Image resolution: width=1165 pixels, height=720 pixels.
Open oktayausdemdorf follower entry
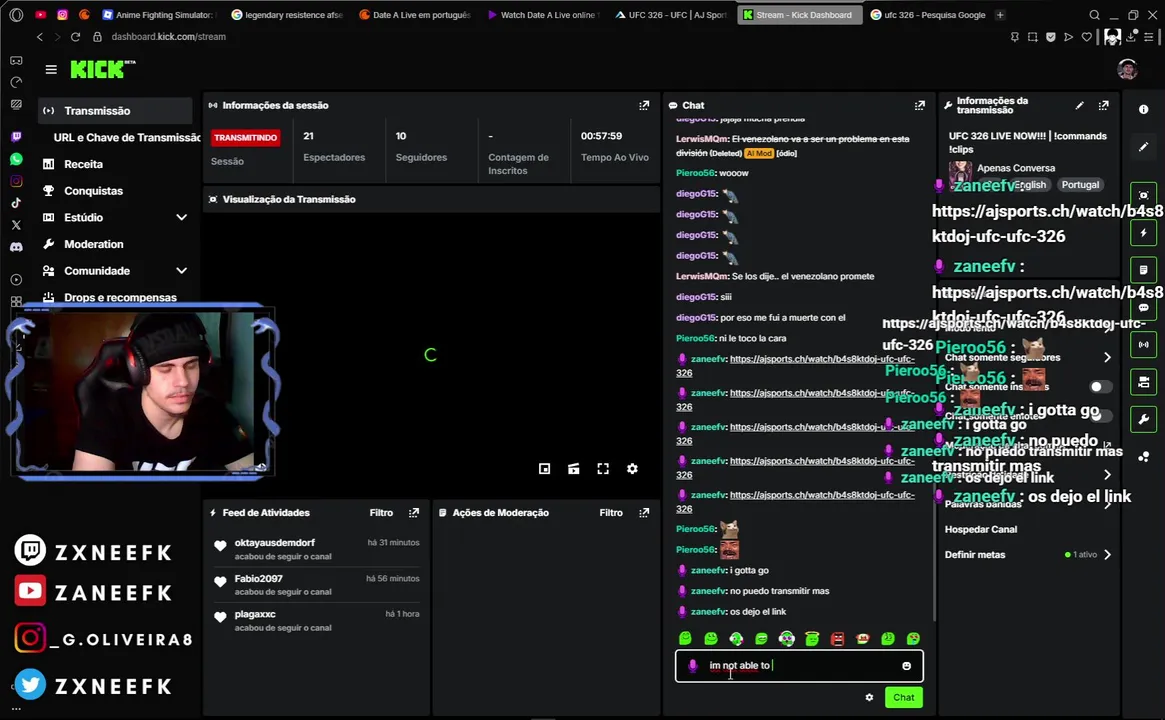(317, 549)
